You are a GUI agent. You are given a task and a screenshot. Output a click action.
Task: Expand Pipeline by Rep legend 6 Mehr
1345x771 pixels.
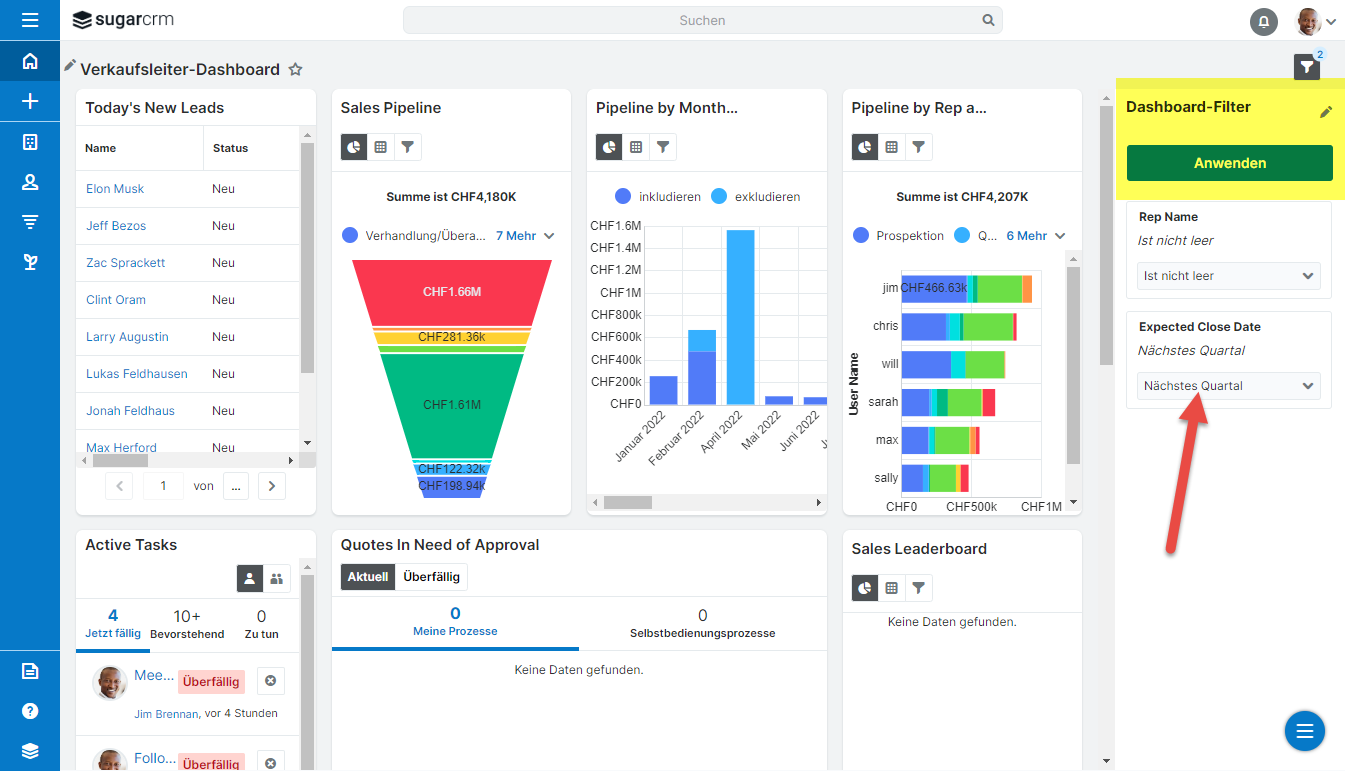(x=1036, y=236)
